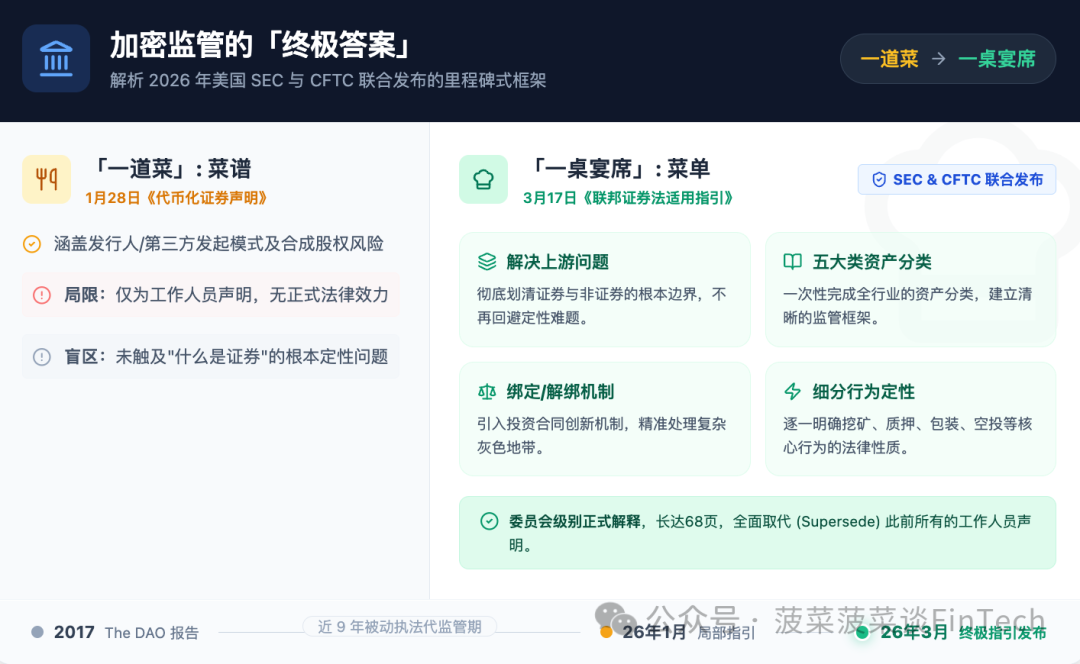The width and height of the screenshot is (1080, 664).
Task: Click the fork and knife icon
Action: [46, 179]
